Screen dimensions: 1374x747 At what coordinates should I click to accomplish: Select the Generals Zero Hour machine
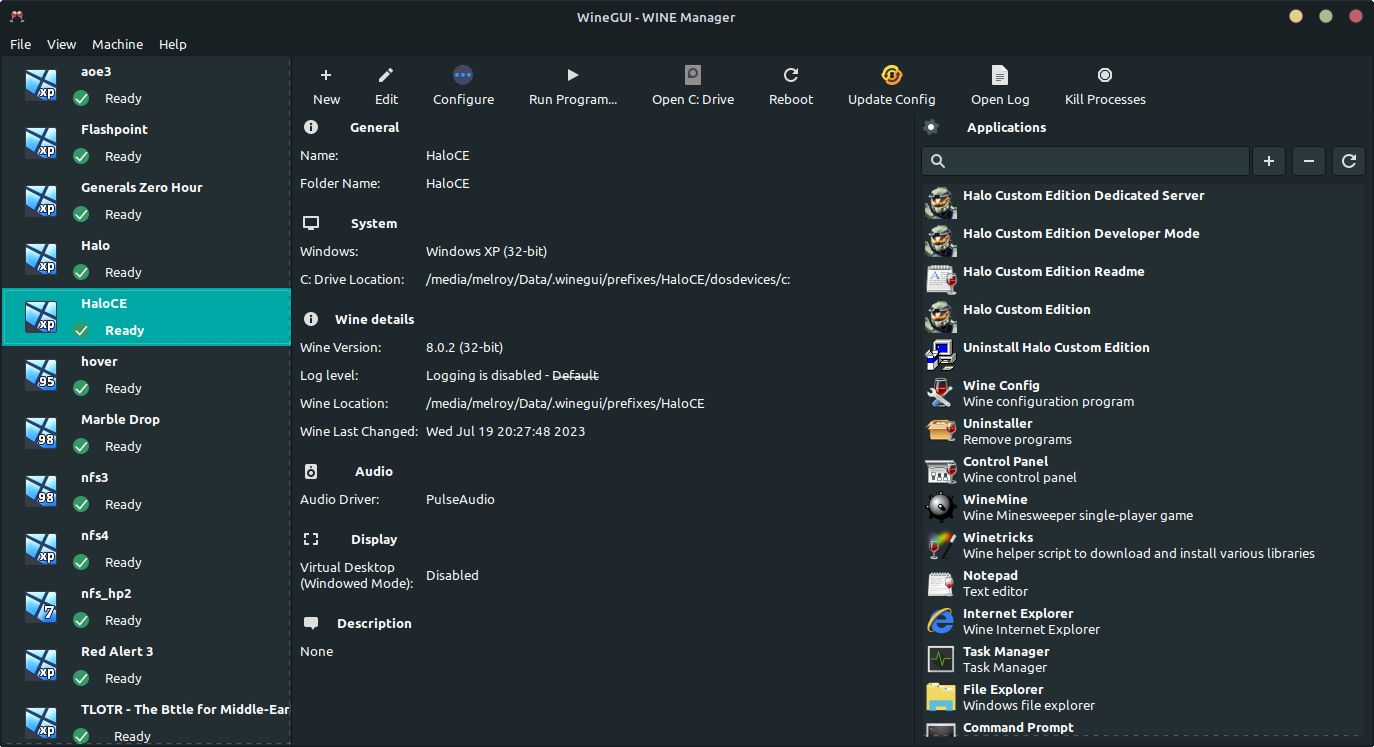coord(146,201)
